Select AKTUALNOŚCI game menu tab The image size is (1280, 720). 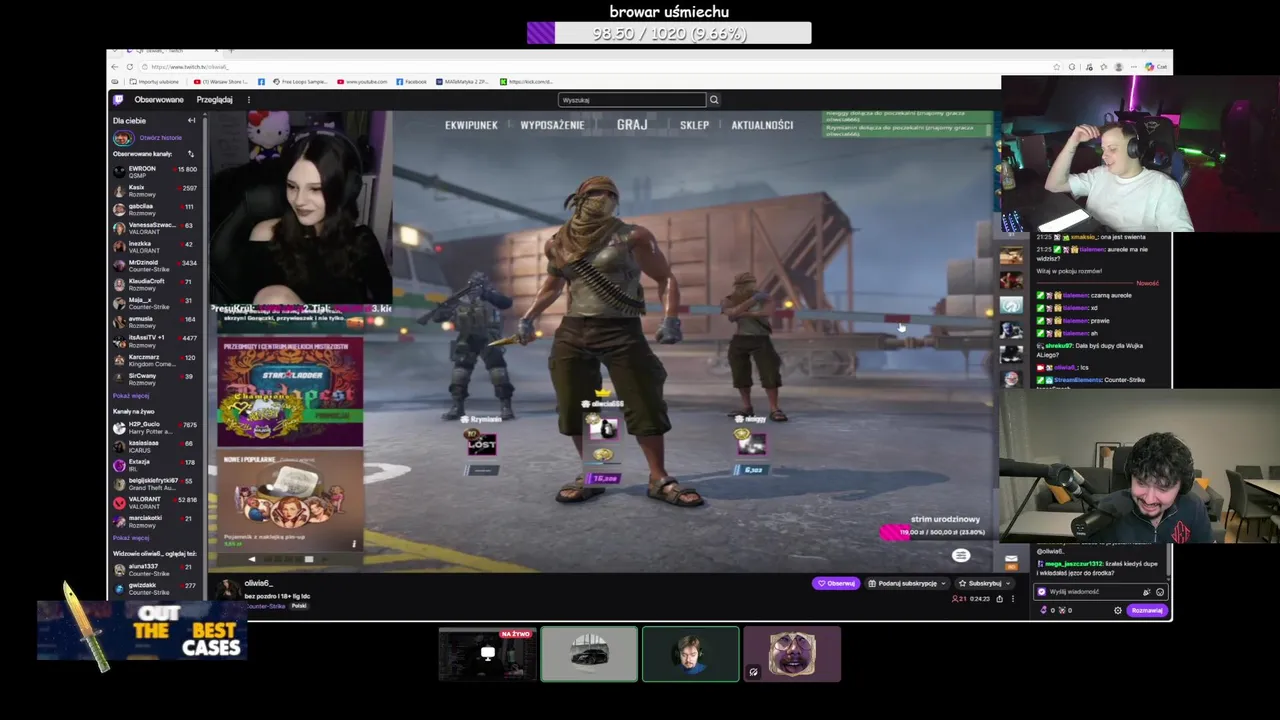(x=762, y=125)
